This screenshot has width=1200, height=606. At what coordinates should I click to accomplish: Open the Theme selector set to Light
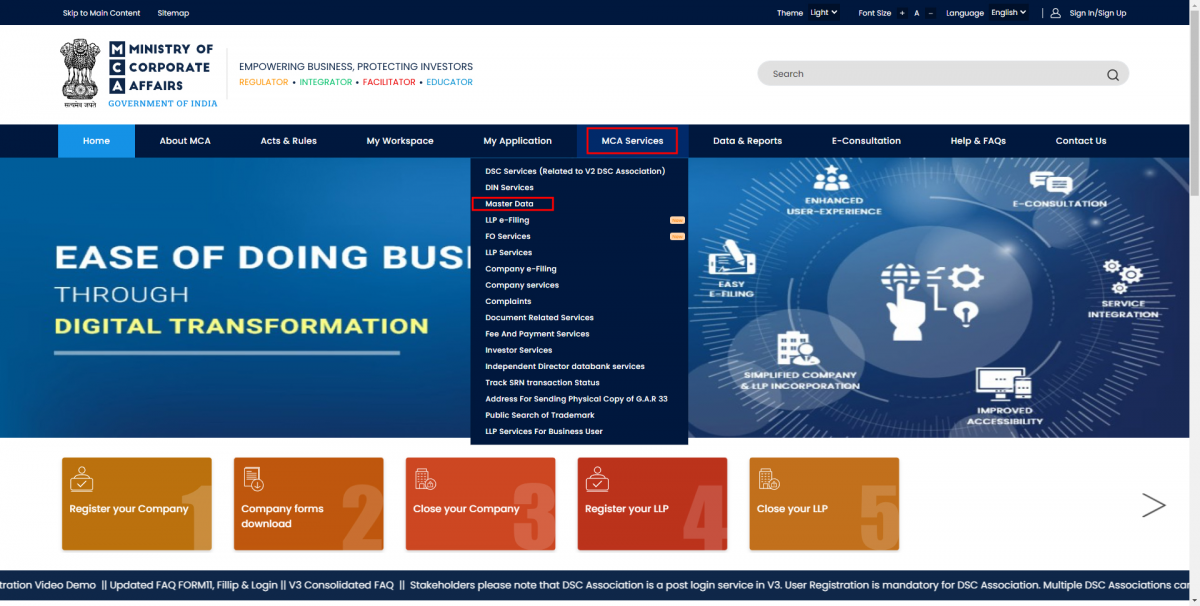tap(821, 12)
